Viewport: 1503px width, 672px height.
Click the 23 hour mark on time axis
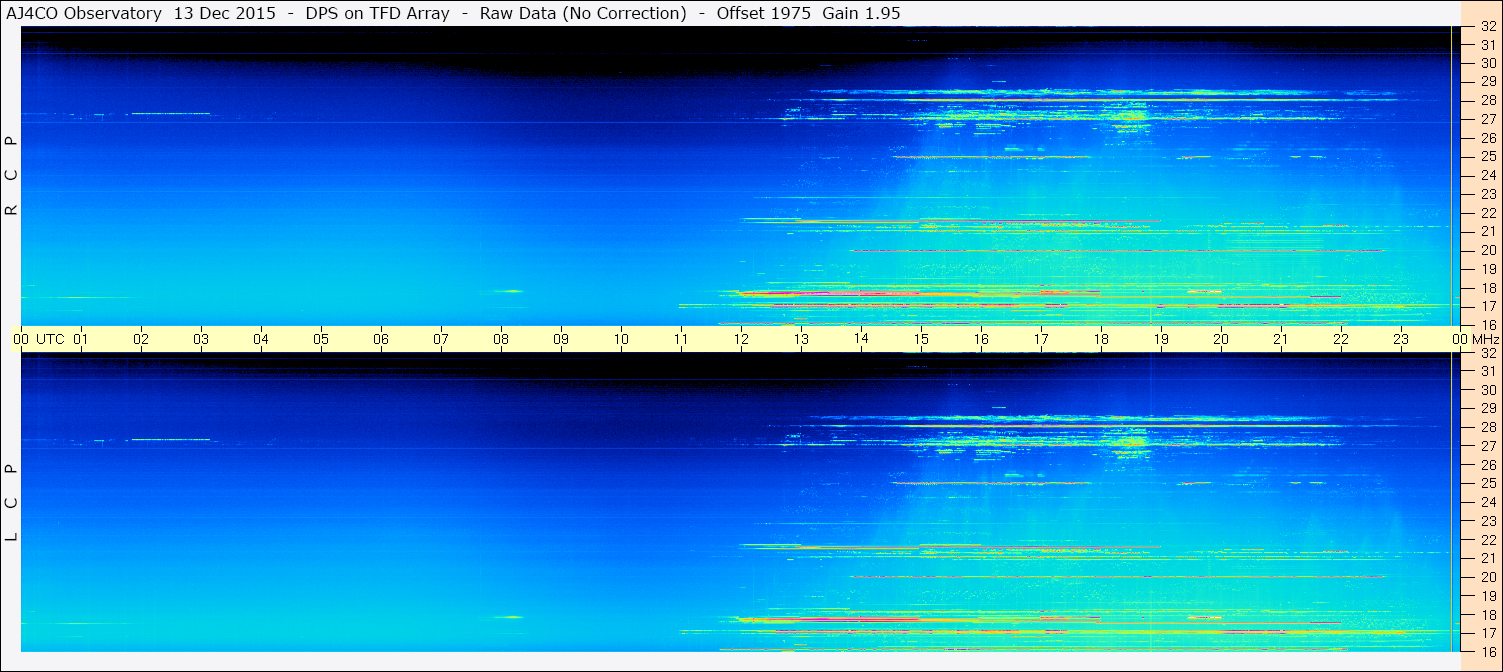[x=1401, y=339]
